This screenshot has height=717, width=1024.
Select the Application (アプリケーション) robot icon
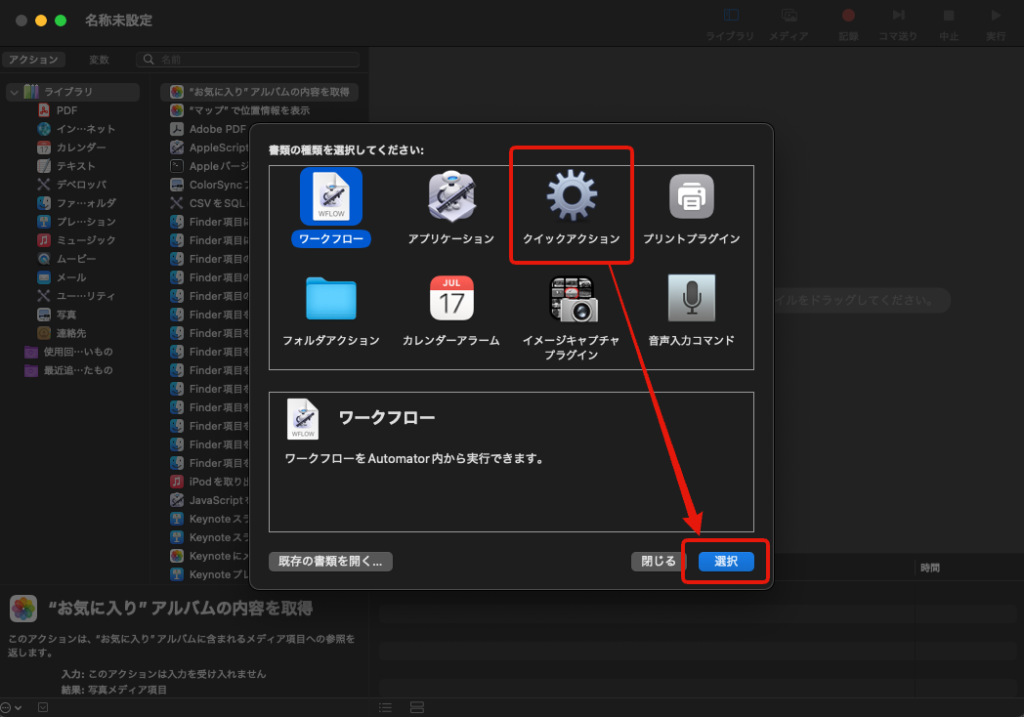[450, 197]
